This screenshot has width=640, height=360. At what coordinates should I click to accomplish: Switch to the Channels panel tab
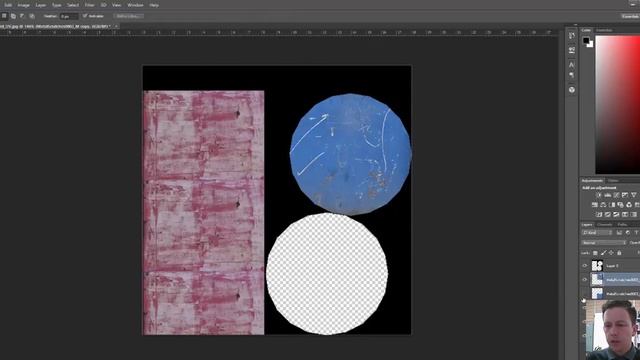604,224
